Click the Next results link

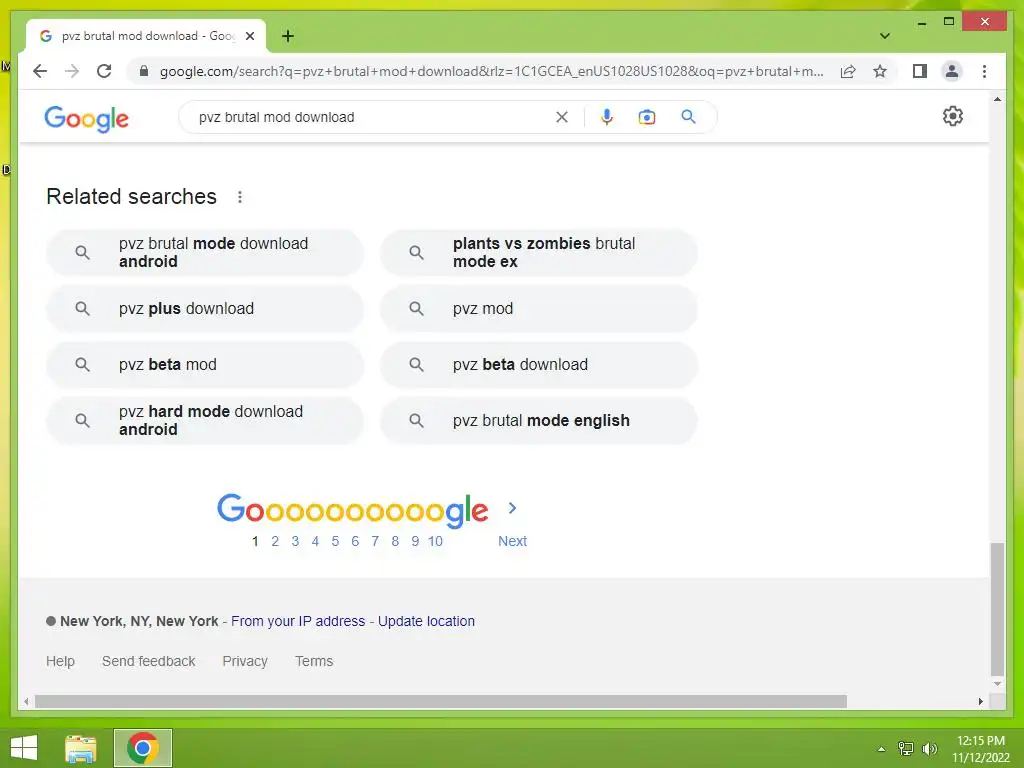coord(512,541)
